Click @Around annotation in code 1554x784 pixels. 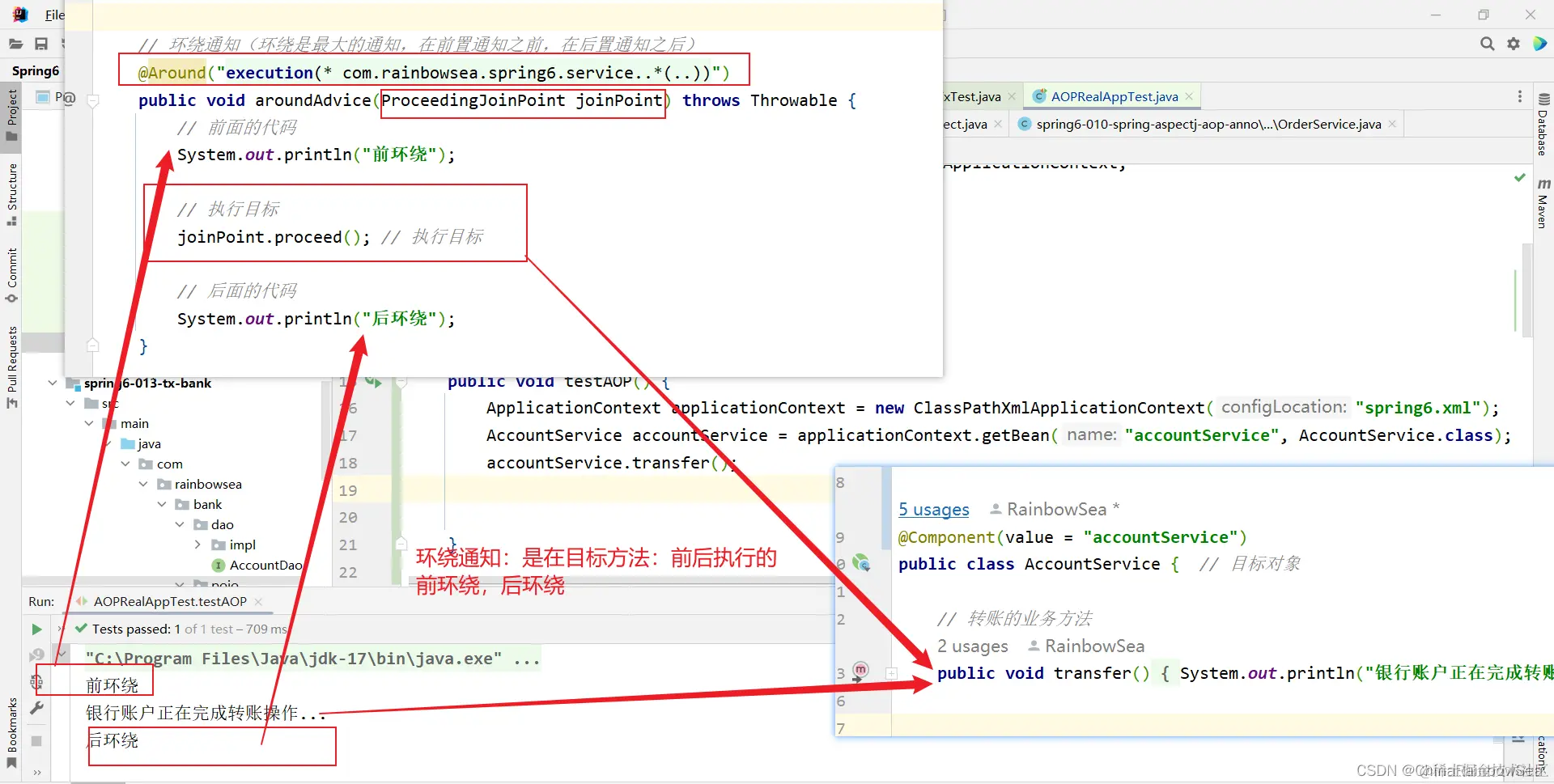click(x=172, y=73)
